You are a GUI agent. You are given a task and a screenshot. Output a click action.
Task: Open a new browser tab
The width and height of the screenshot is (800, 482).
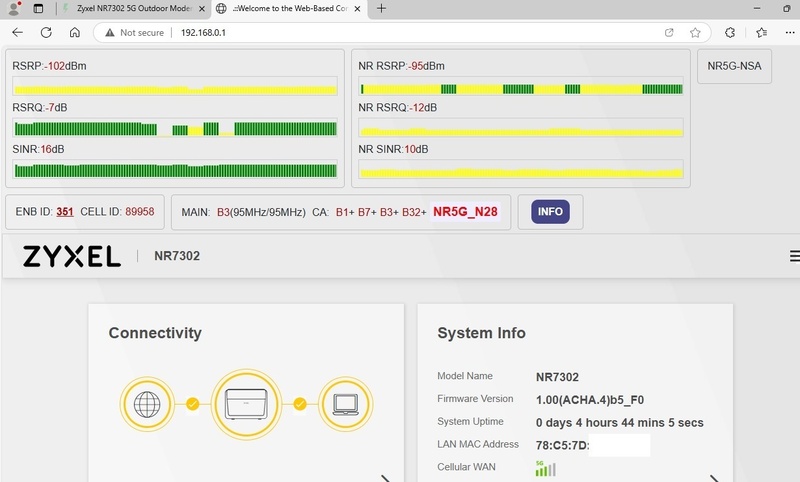pyautogui.click(x=381, y=8)
